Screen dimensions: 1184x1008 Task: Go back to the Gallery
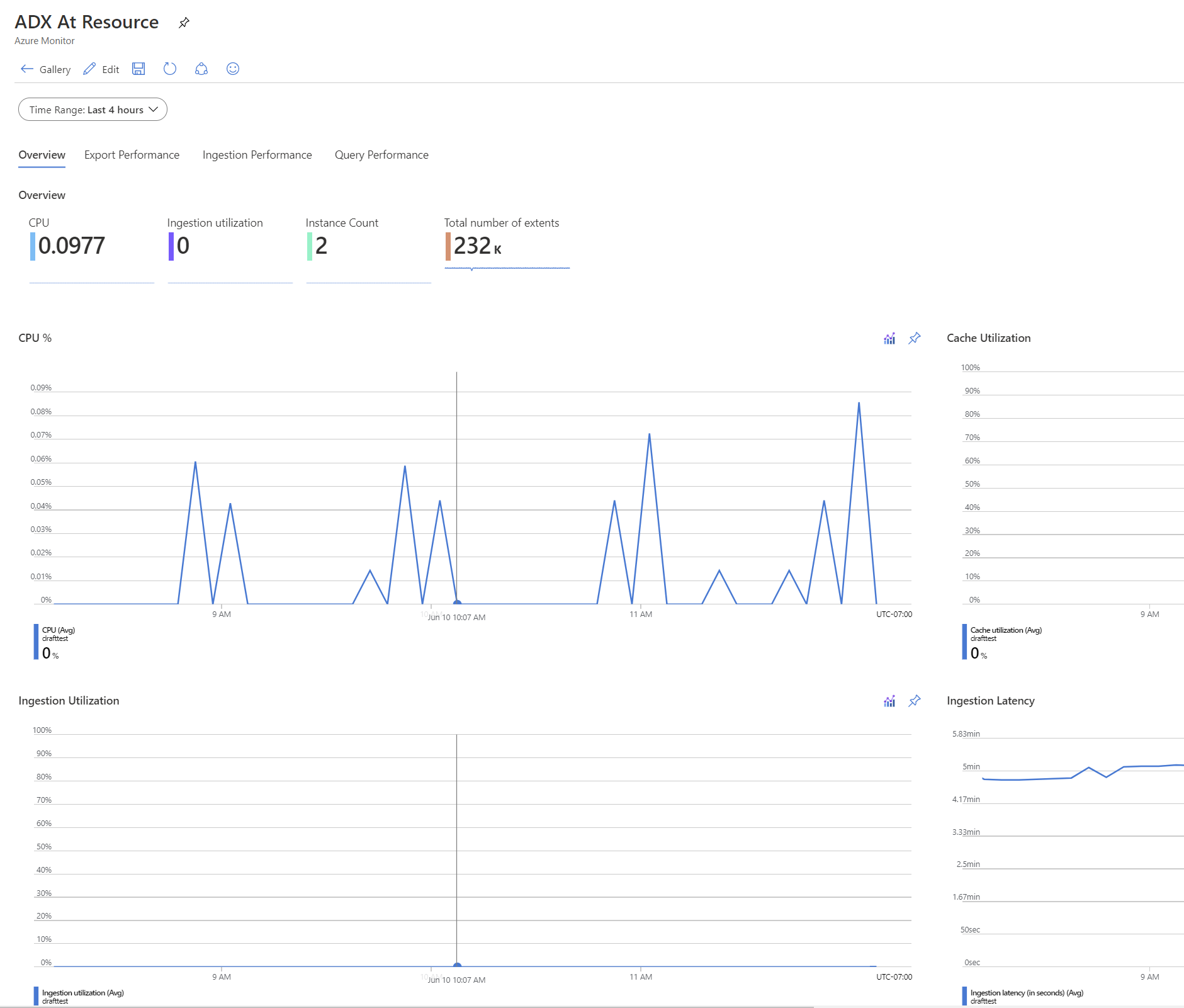pos(45,69)
